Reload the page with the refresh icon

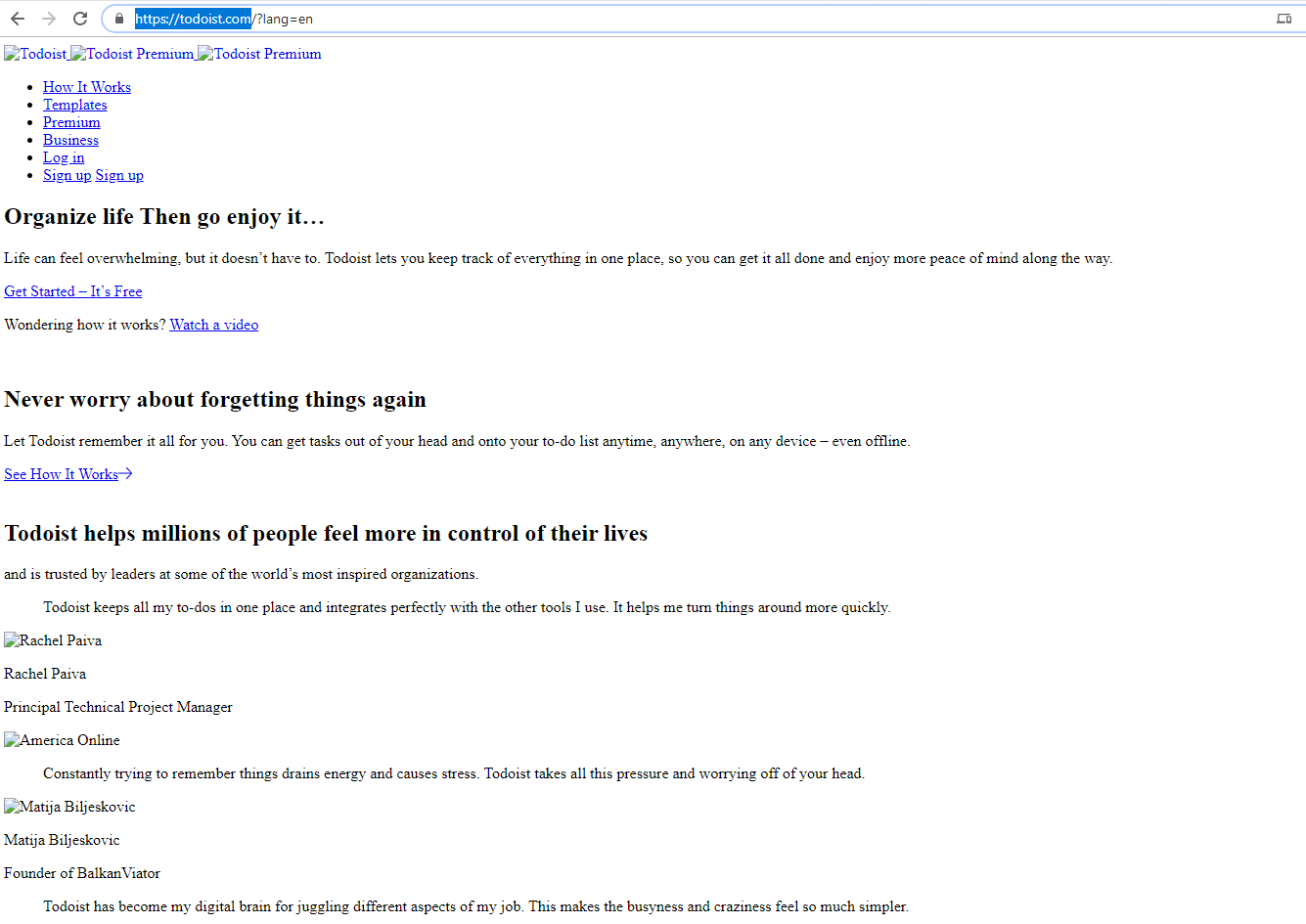click(x=80, y=19)
